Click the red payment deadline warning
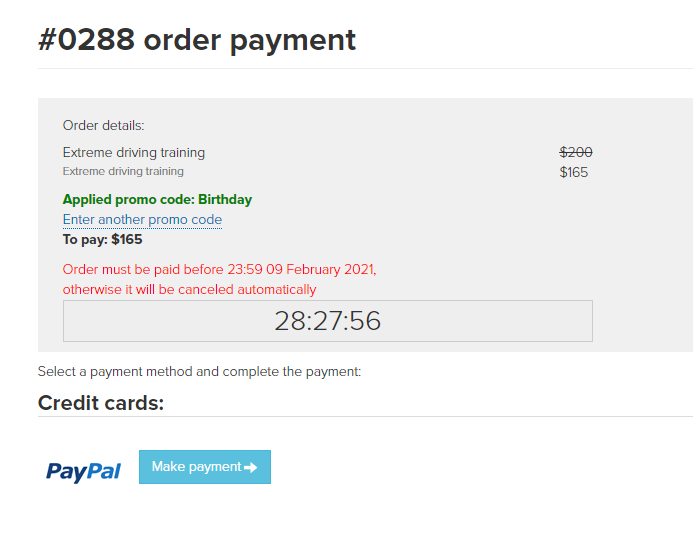This screenshot has width=693, height=533. click(x=220, y=279)
